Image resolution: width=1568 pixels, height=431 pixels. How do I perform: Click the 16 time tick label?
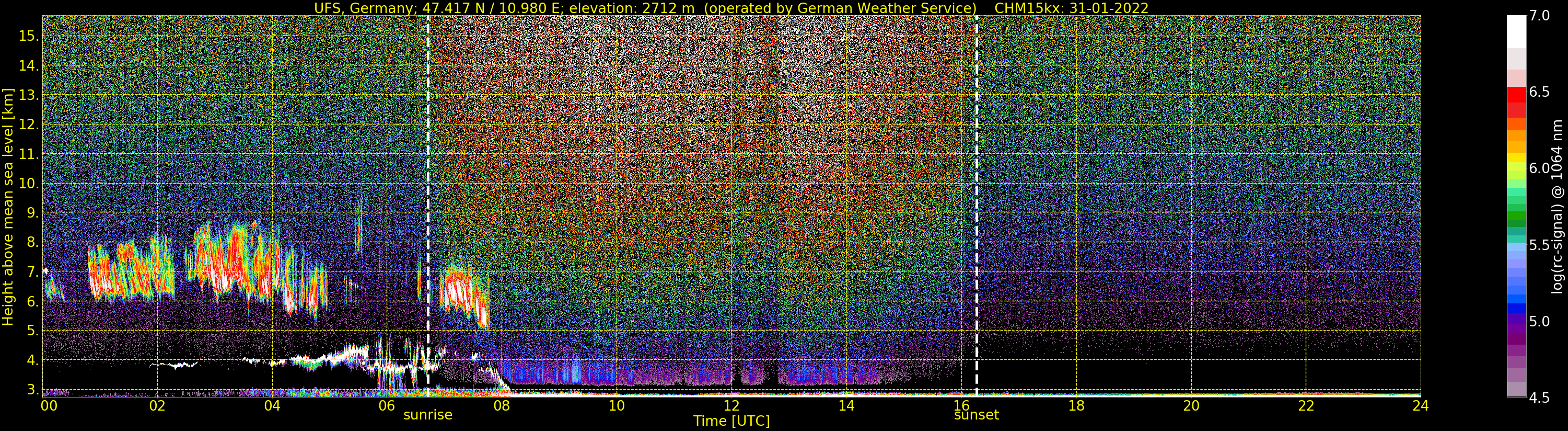pyautogui.click(x=961, y=406)
